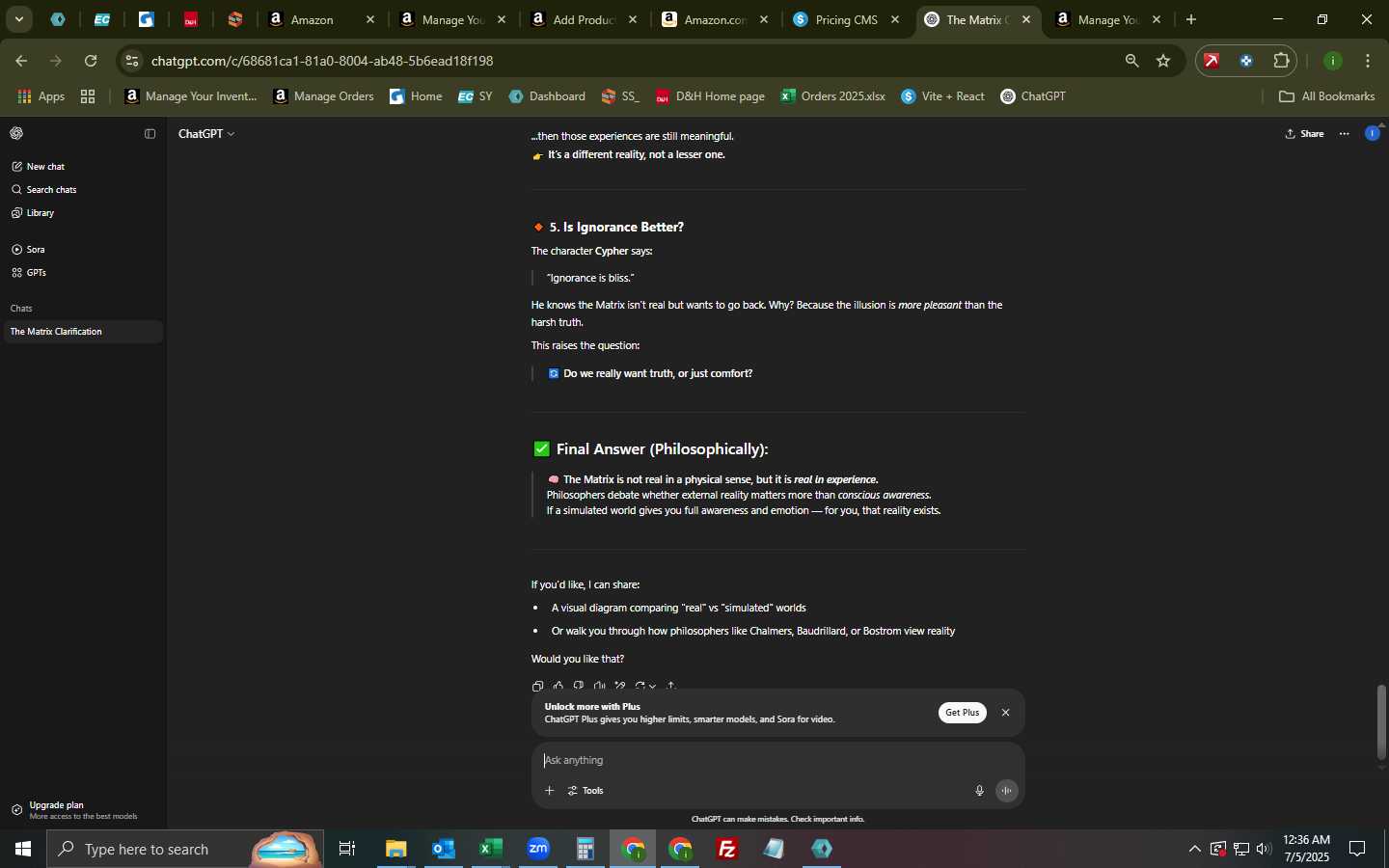The width and height of the screenshot is (1389, 868).
Task: Switch to the last Manage Your tab
Action: [1109, 19]
